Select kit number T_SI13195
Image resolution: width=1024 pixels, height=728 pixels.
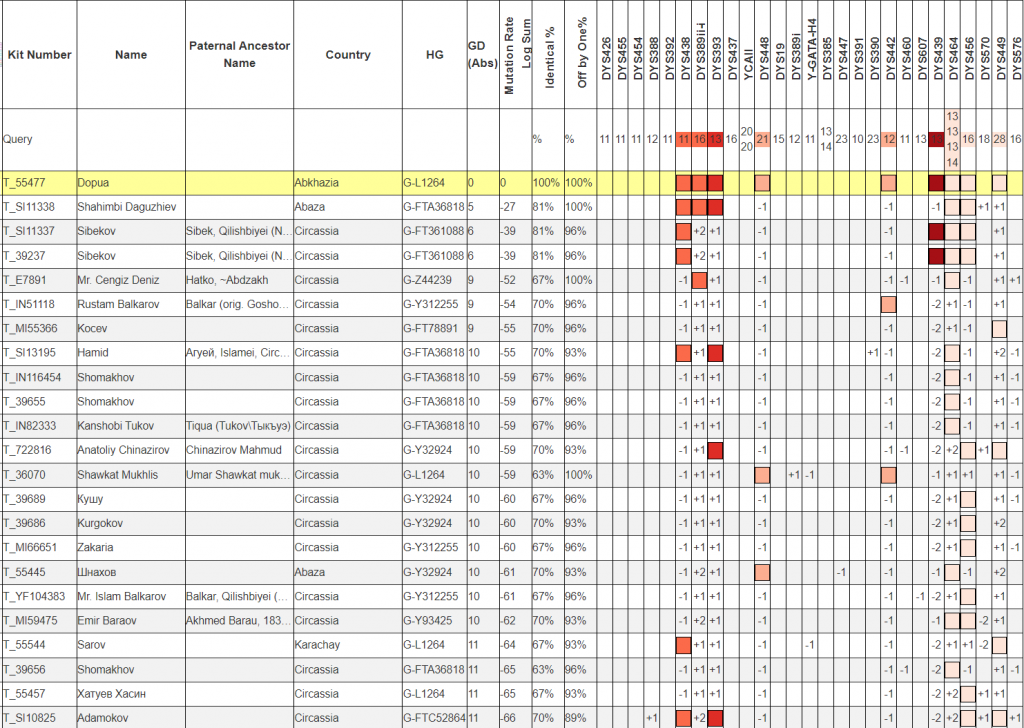pos(29,353)
